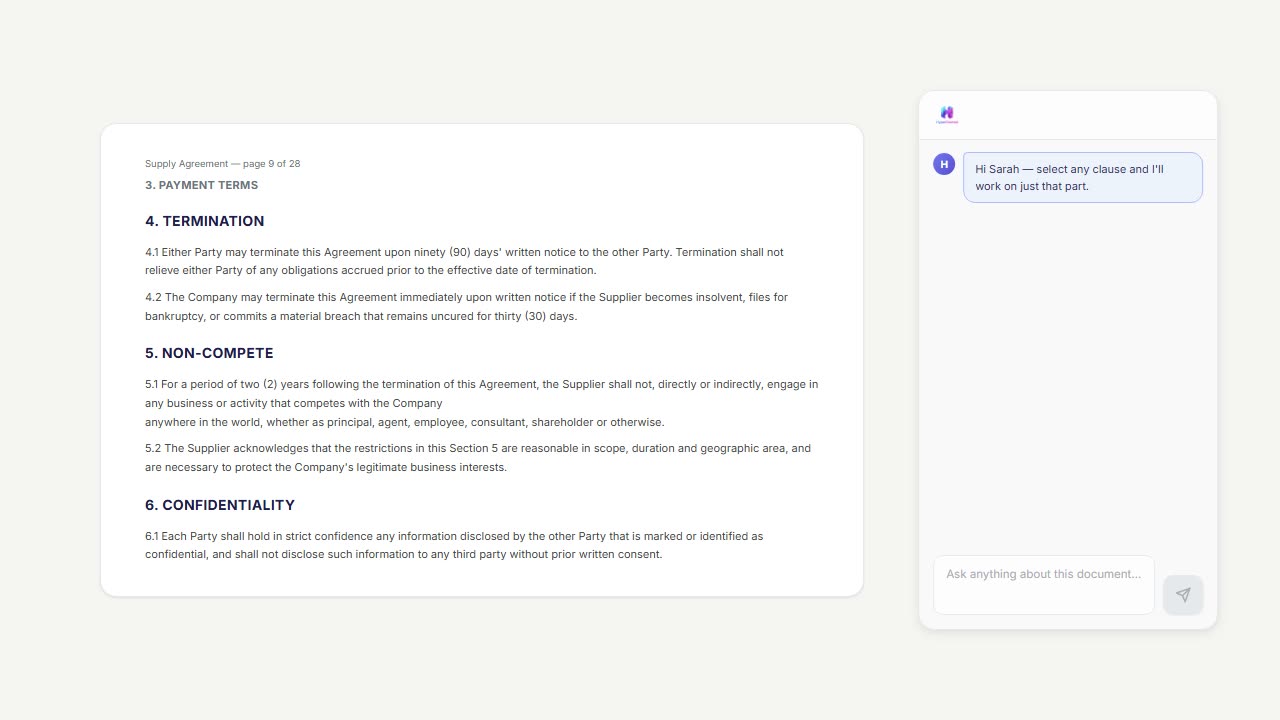Click the 'Supply Agreement — page 9 of 28' header
The height and width of the screenshot is (720, 1280).
pyautogui.click(x=222, y=164)
